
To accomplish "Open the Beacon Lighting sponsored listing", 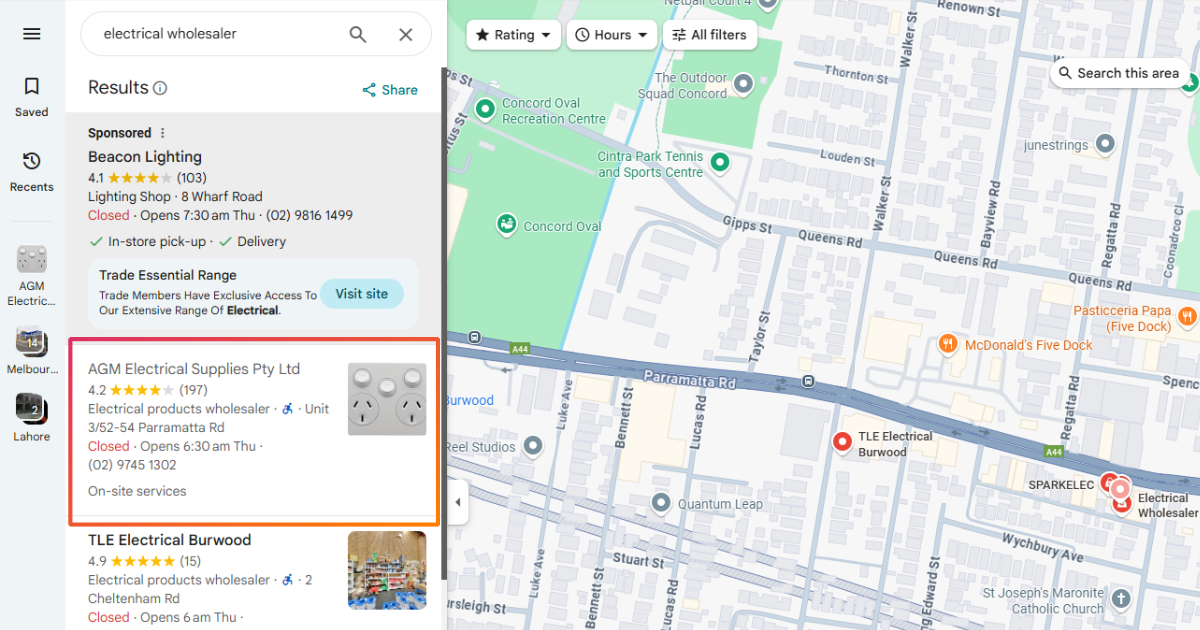I will (145, 157).
